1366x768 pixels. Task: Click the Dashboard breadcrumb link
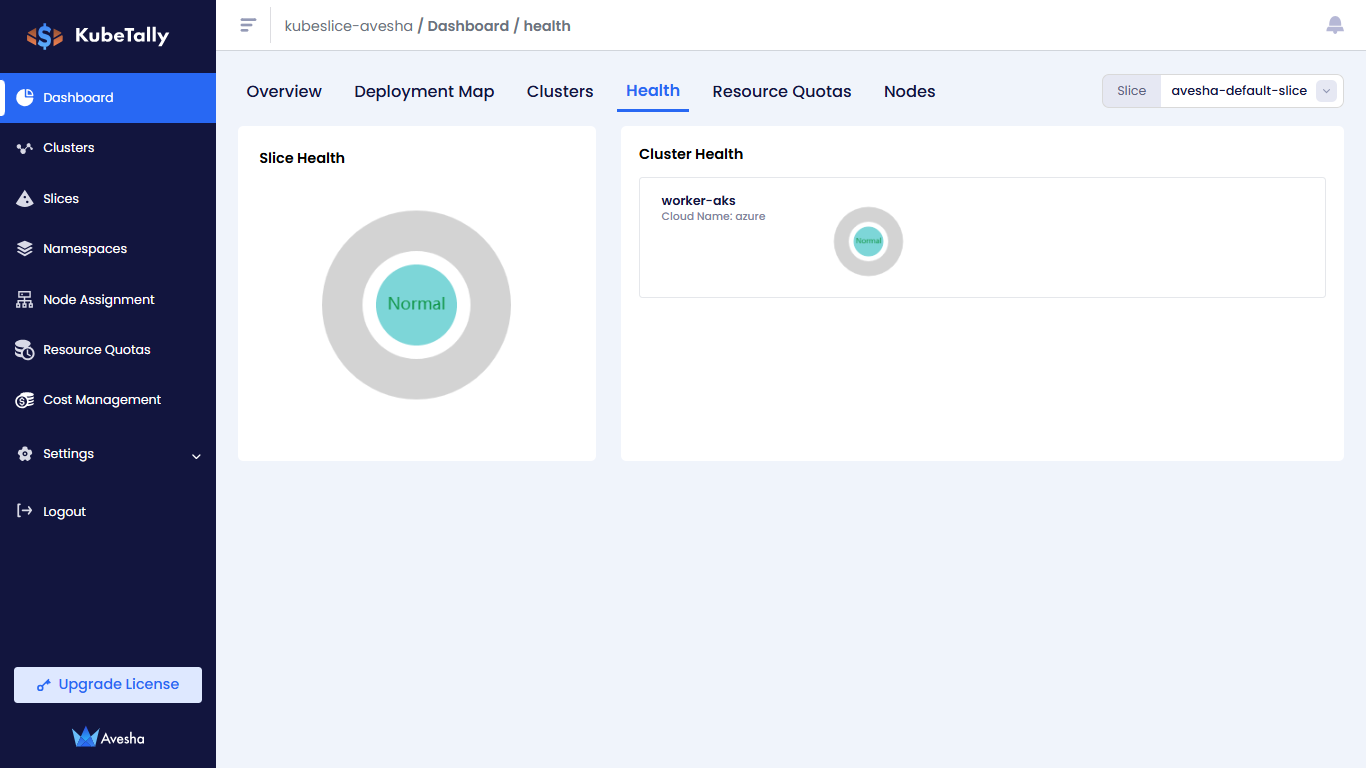[x=468, y=26]
